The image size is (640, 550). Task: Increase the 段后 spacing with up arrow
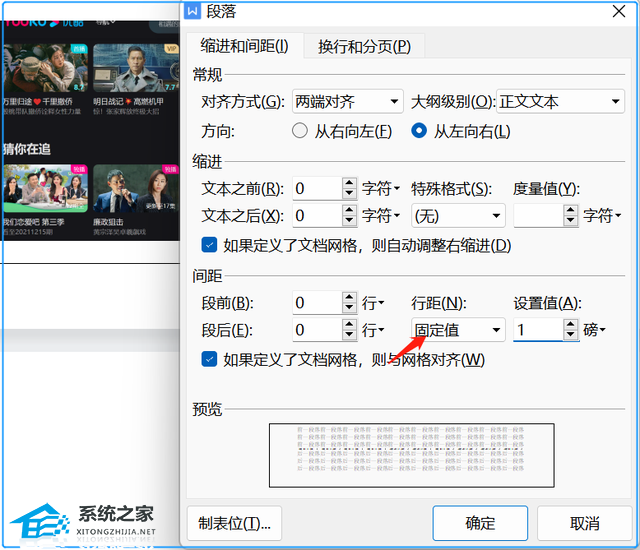[349, 324]
